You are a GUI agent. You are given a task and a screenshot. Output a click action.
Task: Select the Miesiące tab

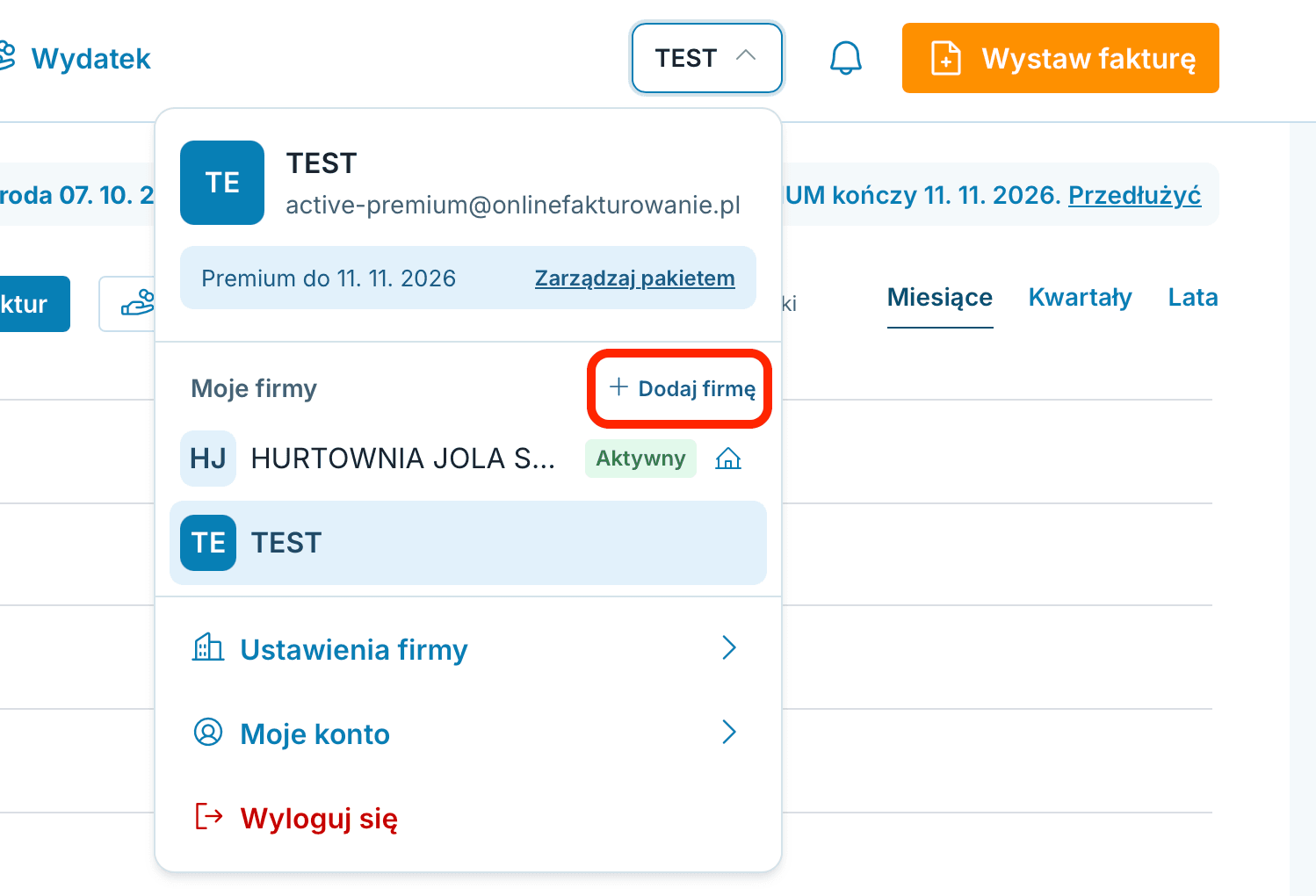click(940, 298)
